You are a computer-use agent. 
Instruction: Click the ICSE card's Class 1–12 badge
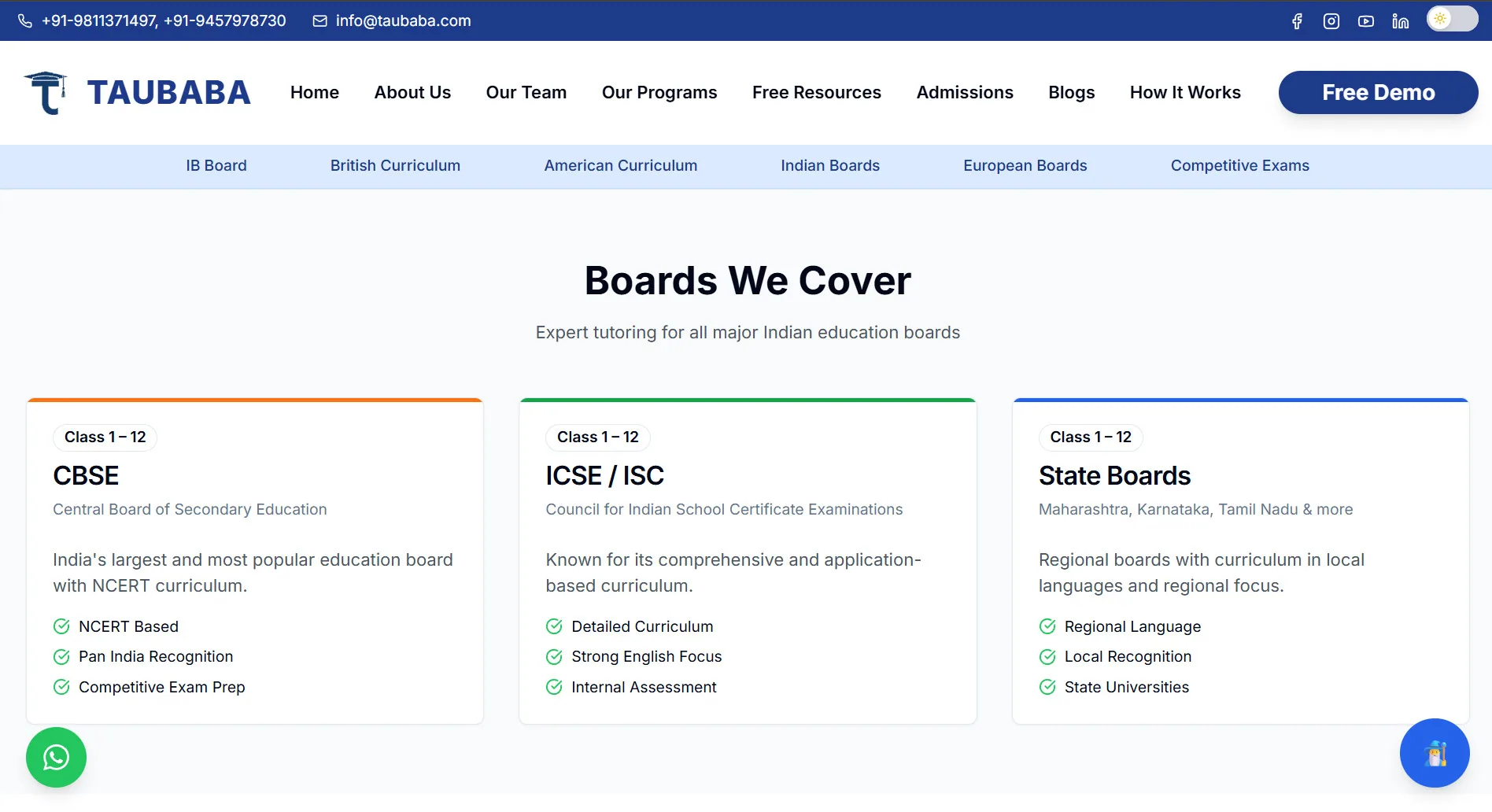click(598, 437)
